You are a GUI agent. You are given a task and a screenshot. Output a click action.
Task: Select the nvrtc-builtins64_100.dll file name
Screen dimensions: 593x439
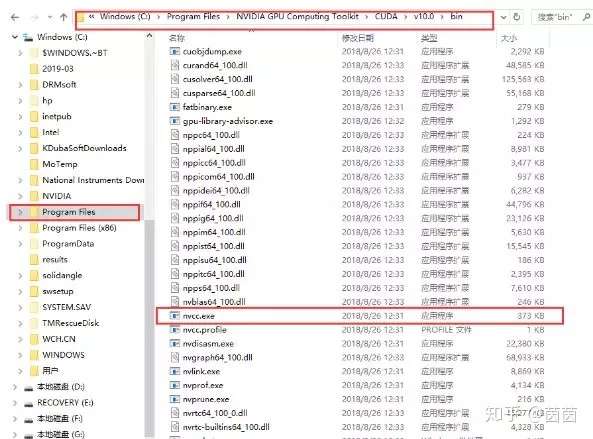pos(226,427)
